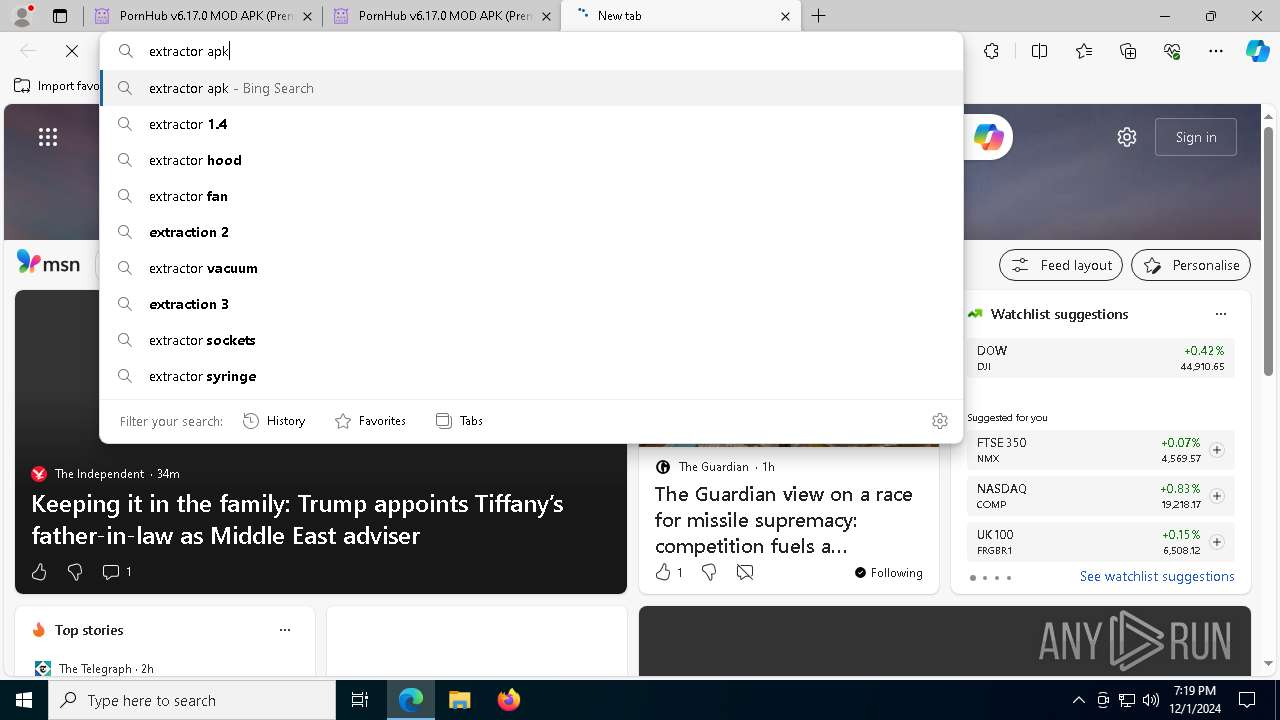Open See watchlist suggestions link

coord(1157,576)
